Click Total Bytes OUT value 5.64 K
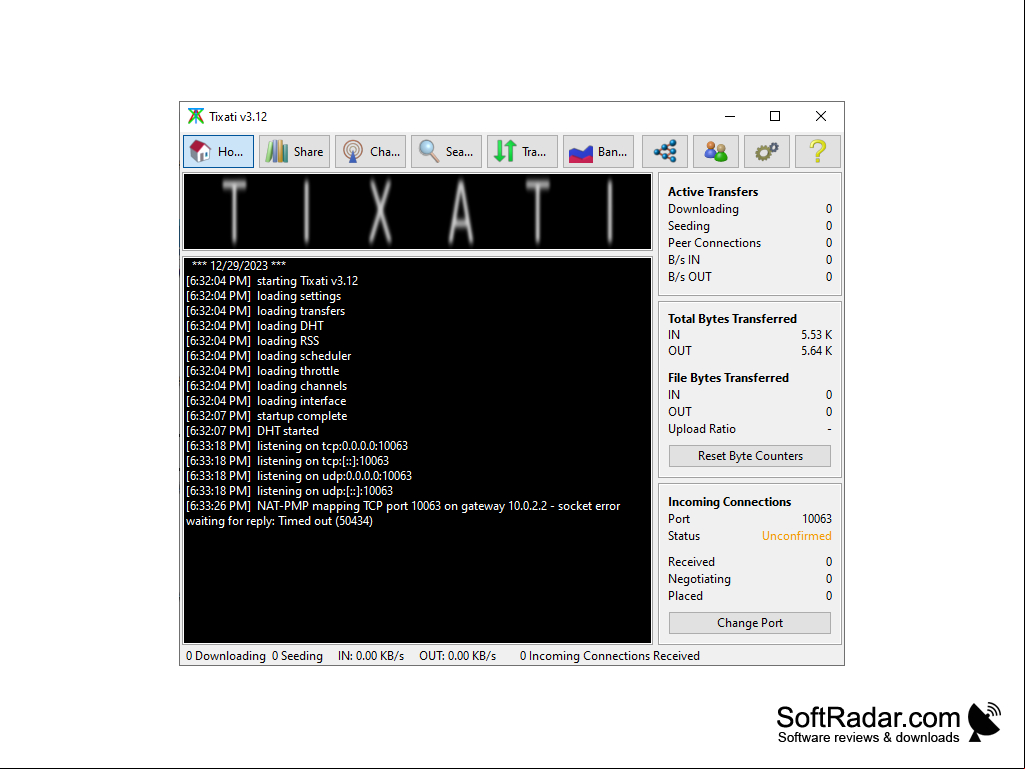1025x769 pixels. [816, 350]
